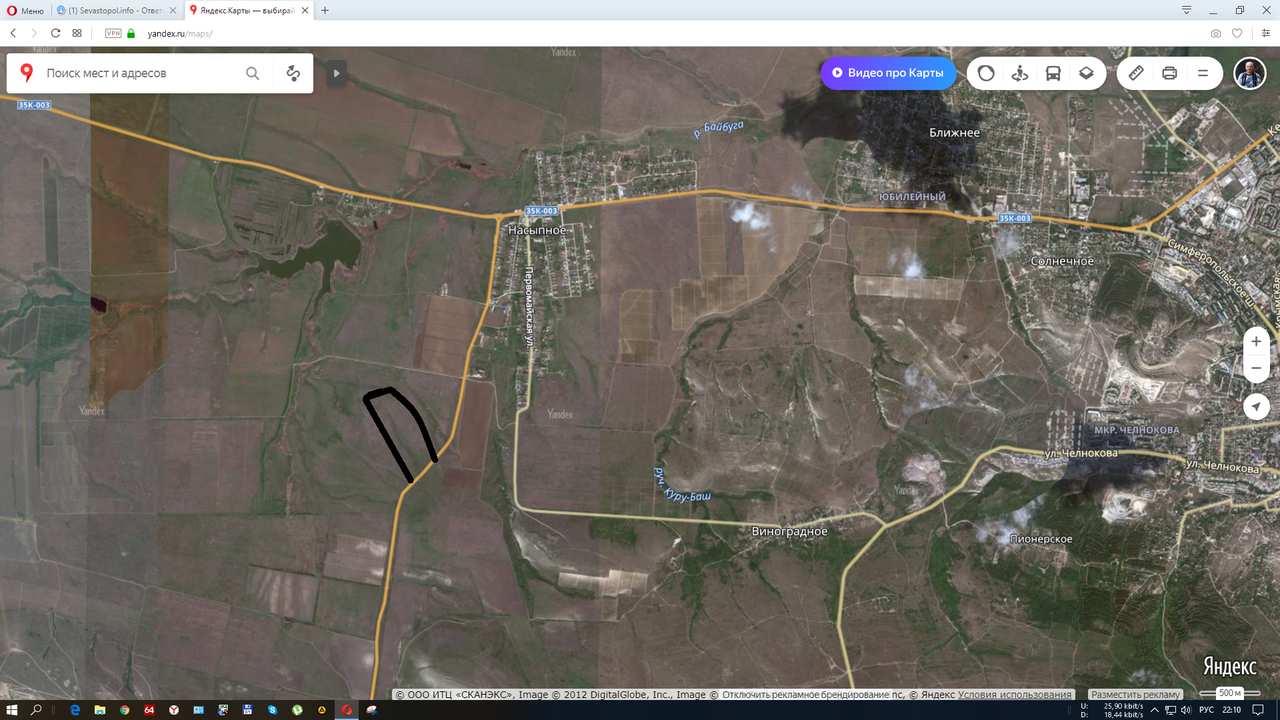
Task: Open the Windows Start menu
Action: pos(11,710)
